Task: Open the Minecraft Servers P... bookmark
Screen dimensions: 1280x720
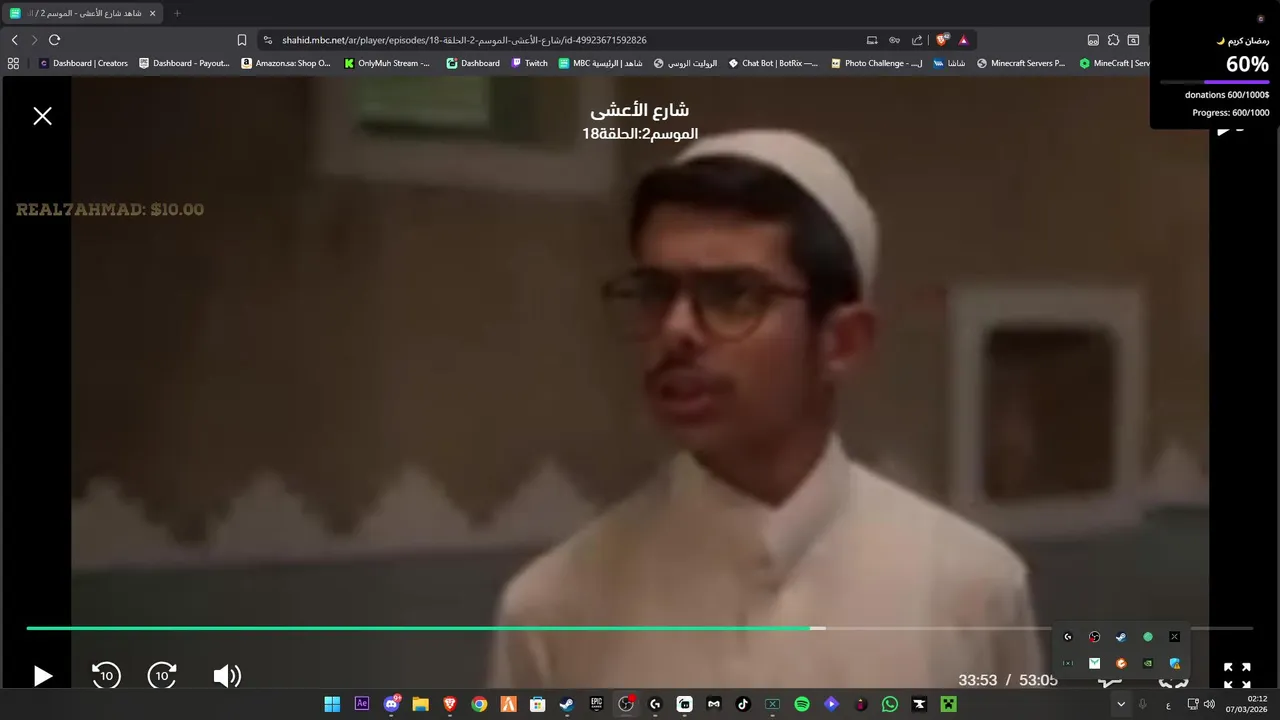Action: point(1021,63)
